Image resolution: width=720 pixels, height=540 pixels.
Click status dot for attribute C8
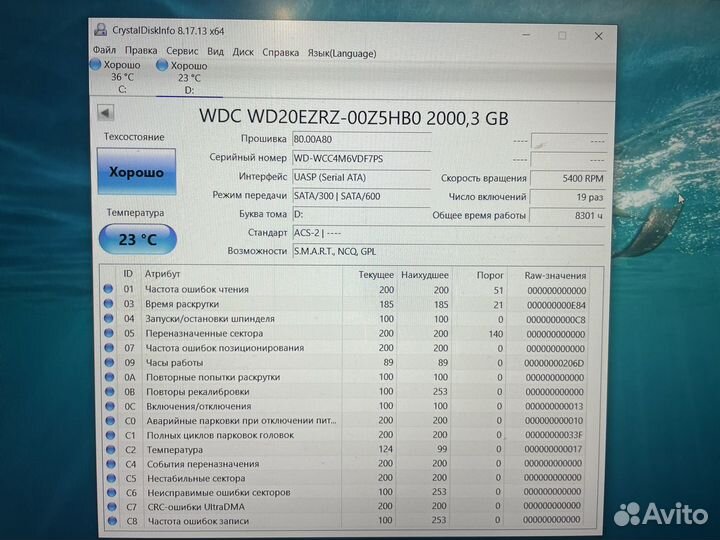(112, 521)
